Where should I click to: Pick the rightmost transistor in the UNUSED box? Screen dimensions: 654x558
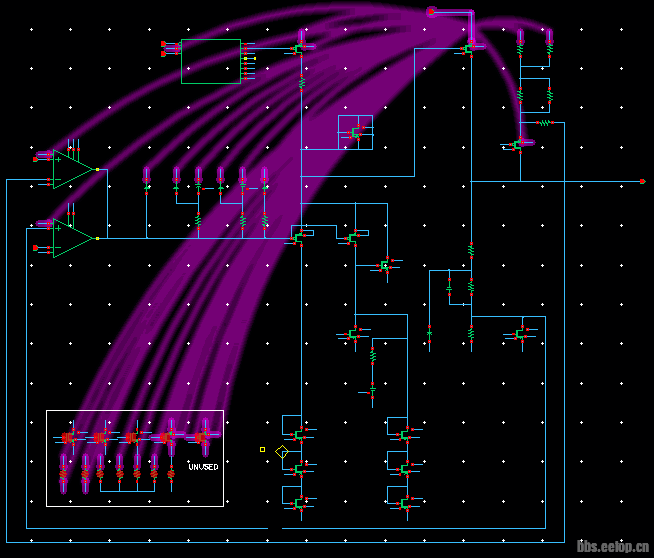(x=201, y=436)
